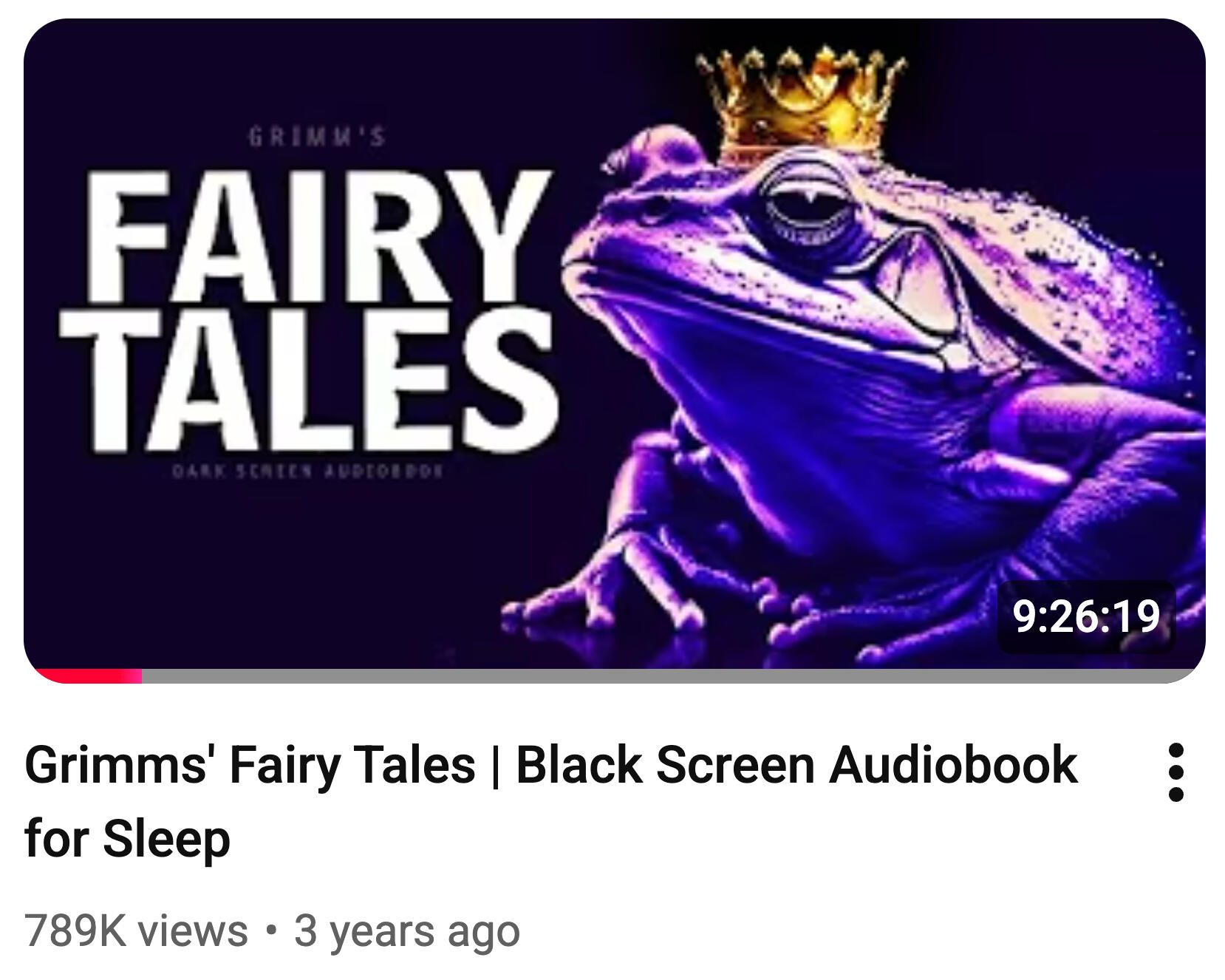Click the 9:26:19 duration badge
The height and width of the screenshot is (980, 1225).
tap(1085, 617)
